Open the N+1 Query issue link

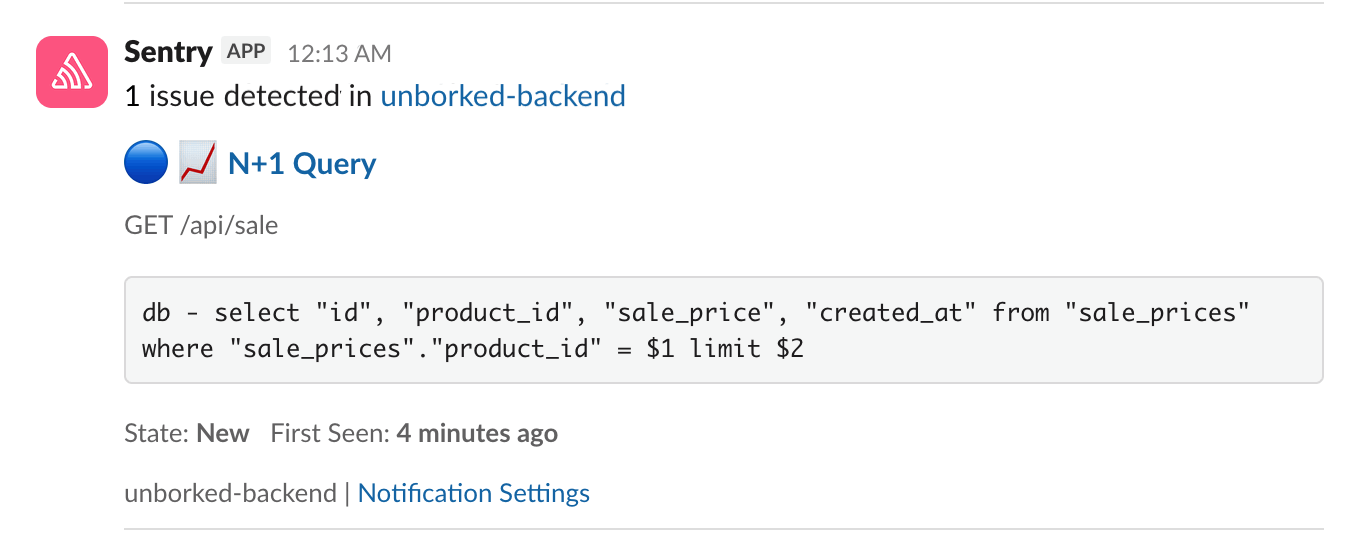[302, 164]
